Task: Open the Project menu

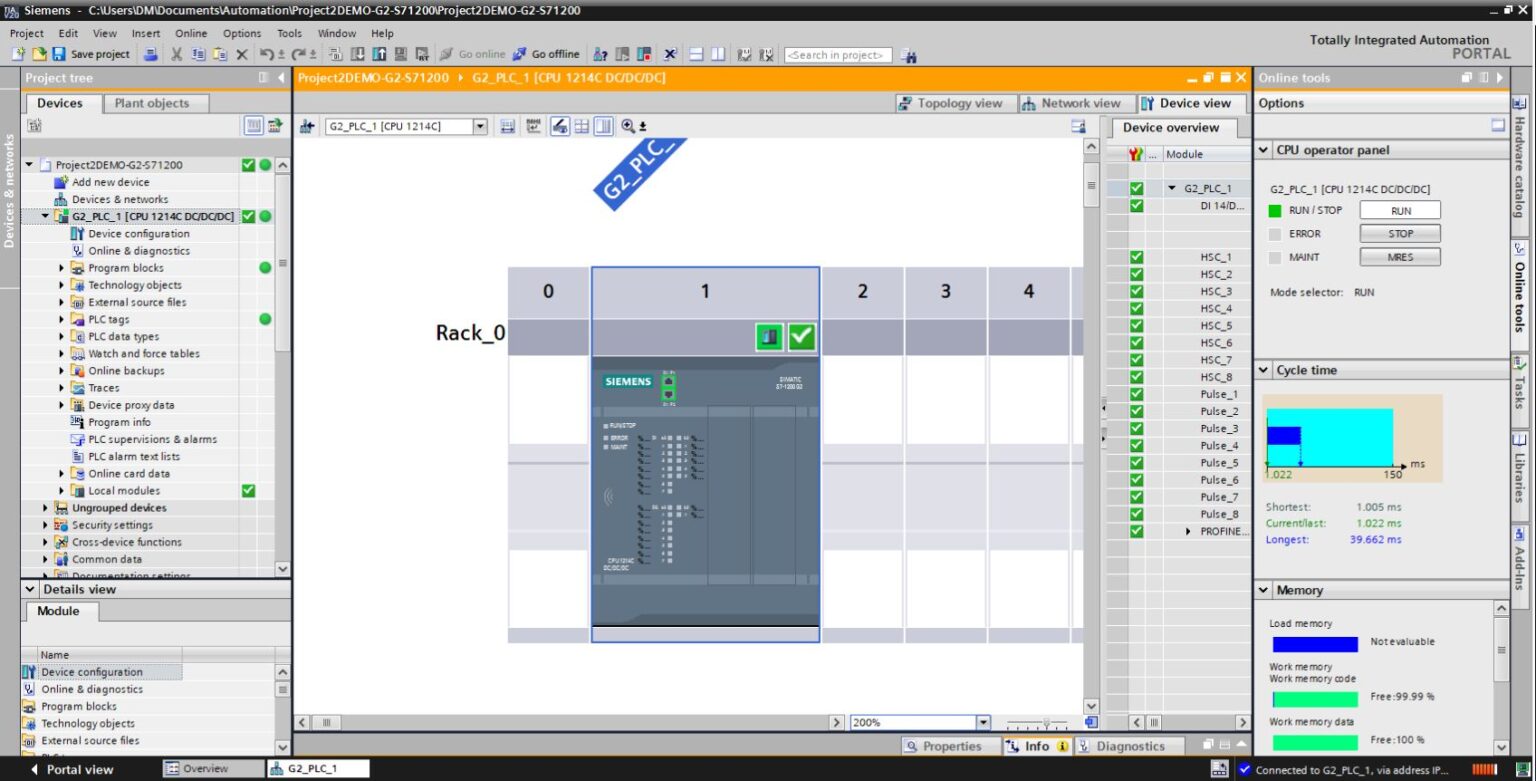Action: [26, 33]
